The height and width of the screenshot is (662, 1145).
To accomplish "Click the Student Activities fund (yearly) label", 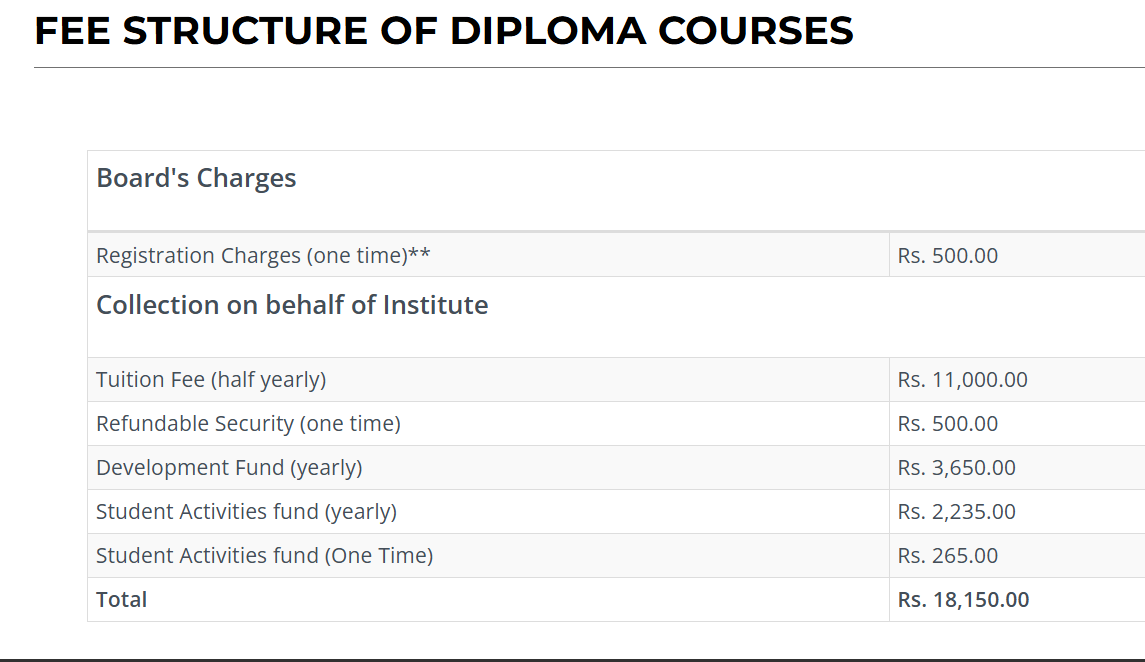I will point(246,512).
